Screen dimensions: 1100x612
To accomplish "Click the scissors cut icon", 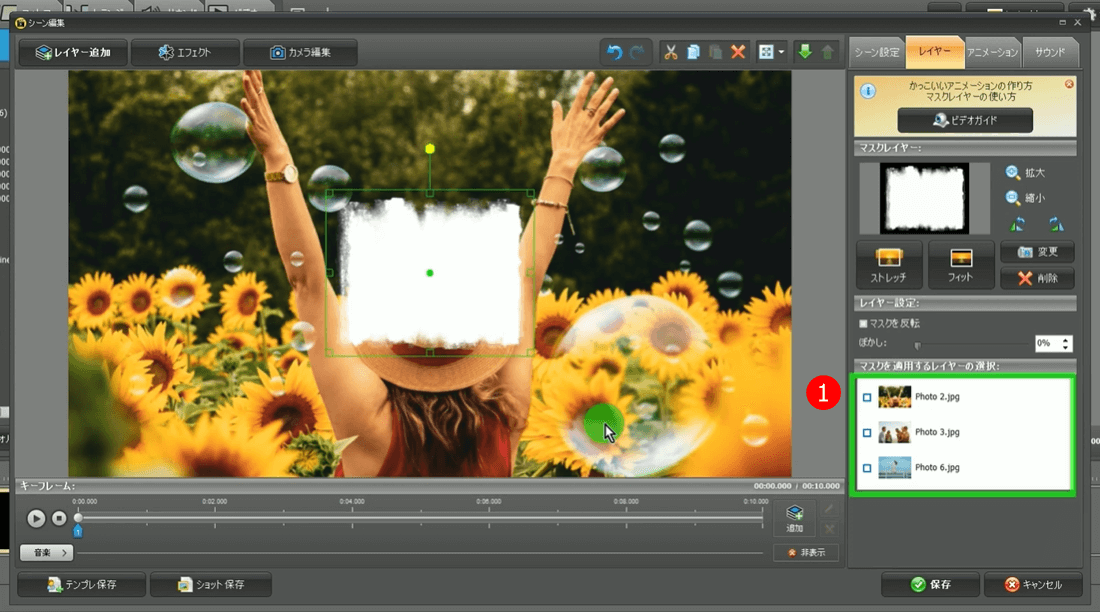I will tap(671, 52).
